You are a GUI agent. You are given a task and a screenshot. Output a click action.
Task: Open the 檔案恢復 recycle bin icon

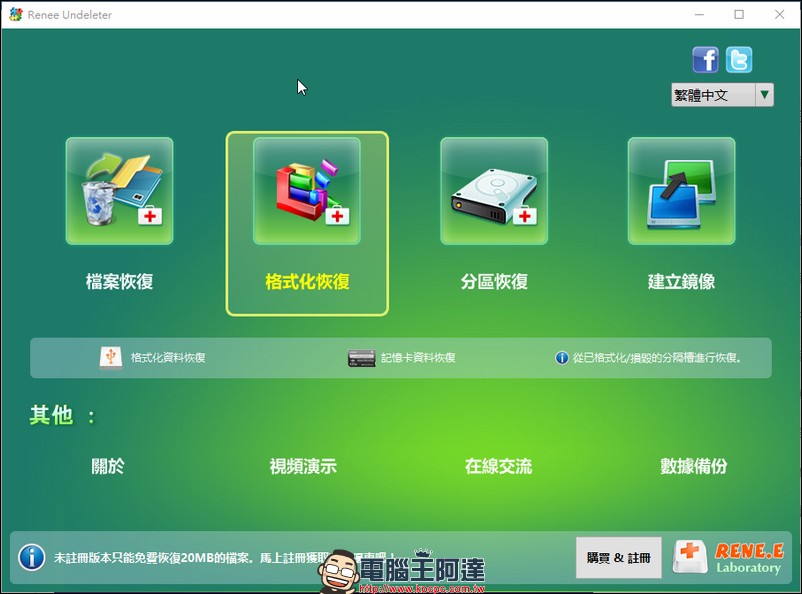pyautogui.click(x=119, y=191)
